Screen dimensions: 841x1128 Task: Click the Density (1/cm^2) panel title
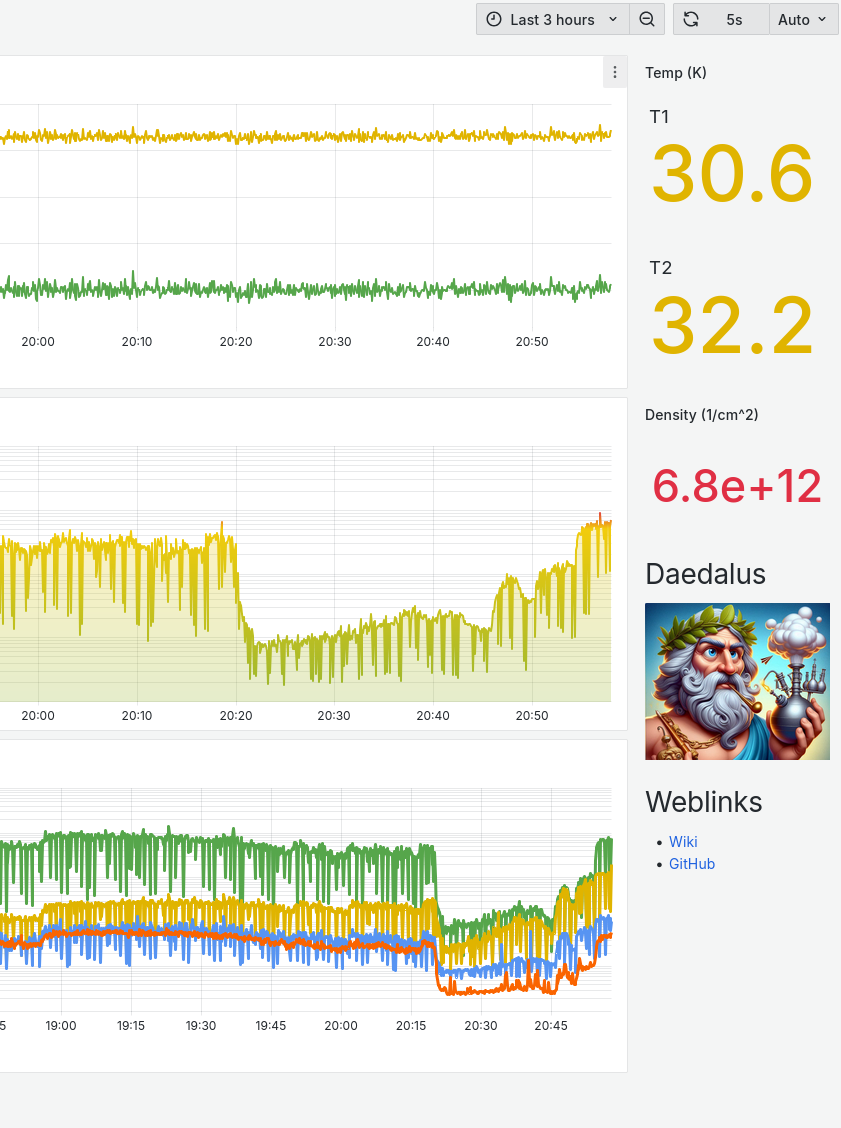701,414
